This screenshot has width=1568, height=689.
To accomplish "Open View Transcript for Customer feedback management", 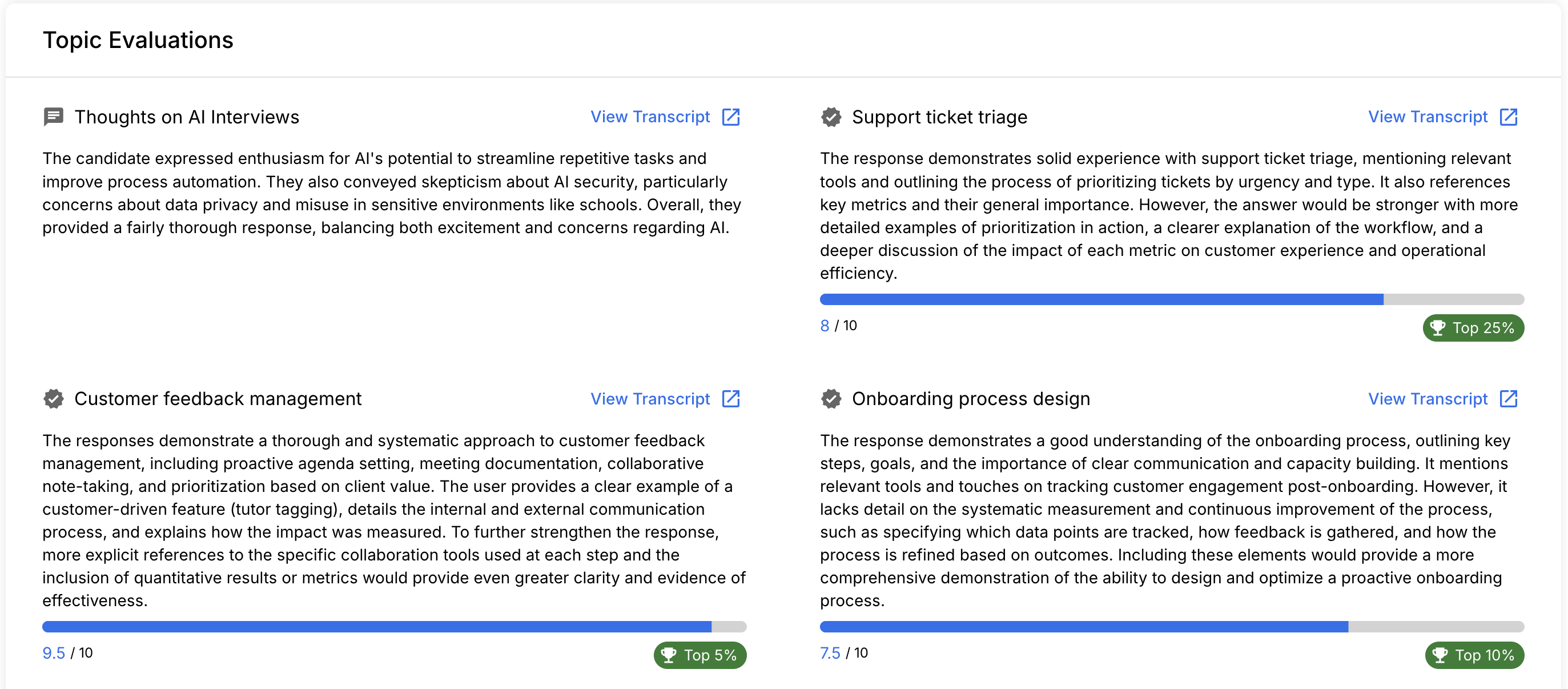I will [x=650, y=398].
